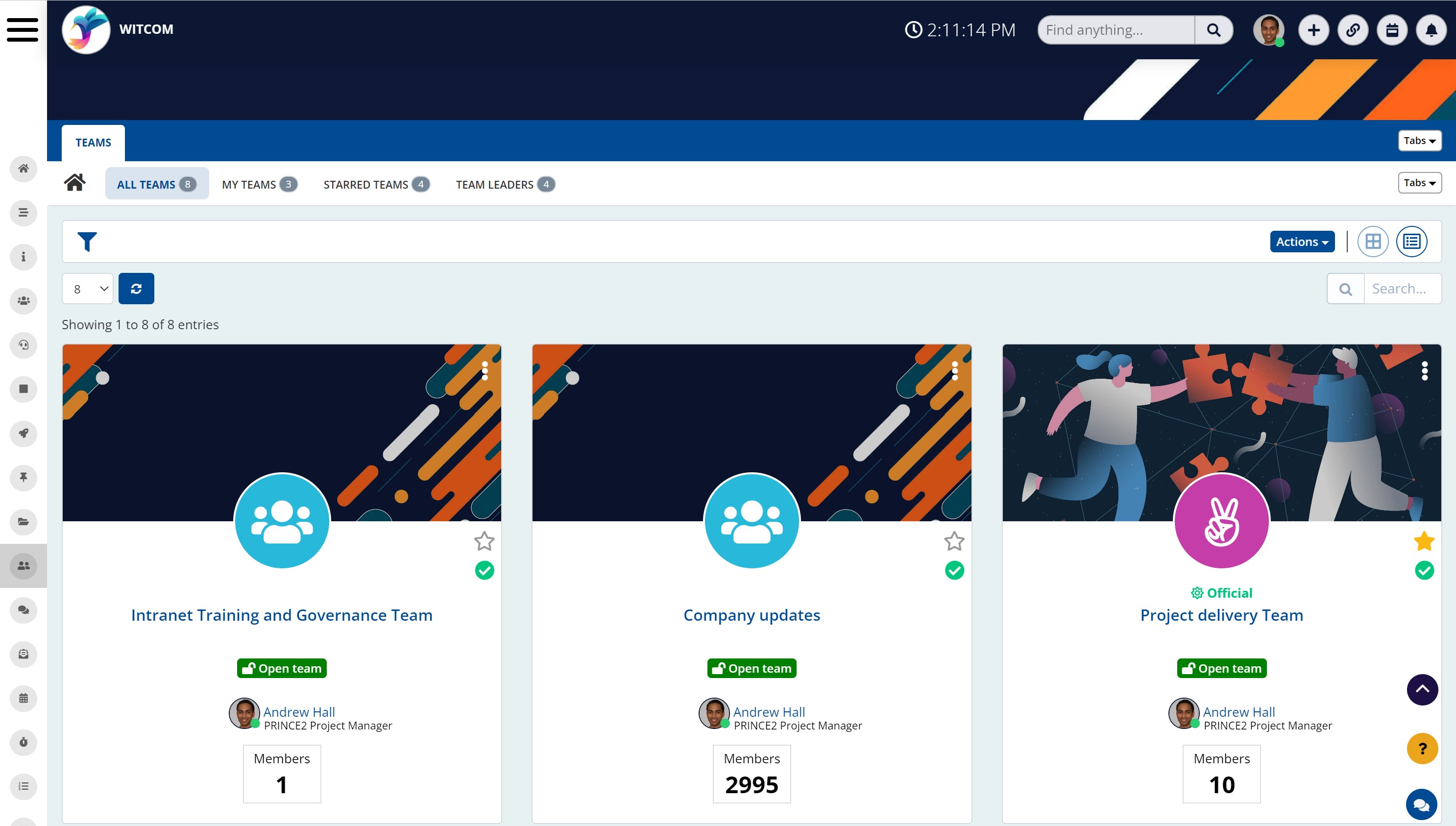
Task: Open the hamburger main menu
Action: click(x=23, y=29)
